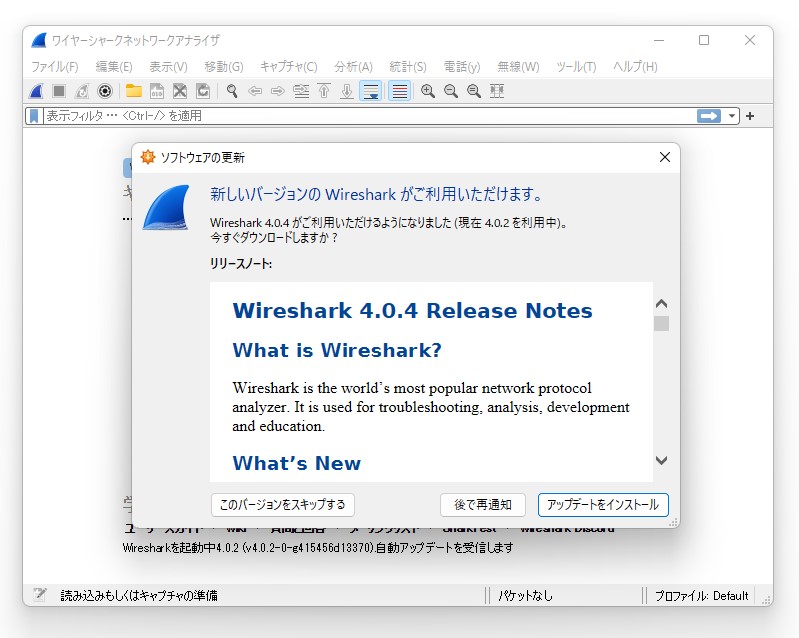Open the 表示(V) menu
The height and width of the screenshot is (638, 799).
click(169, 67)
